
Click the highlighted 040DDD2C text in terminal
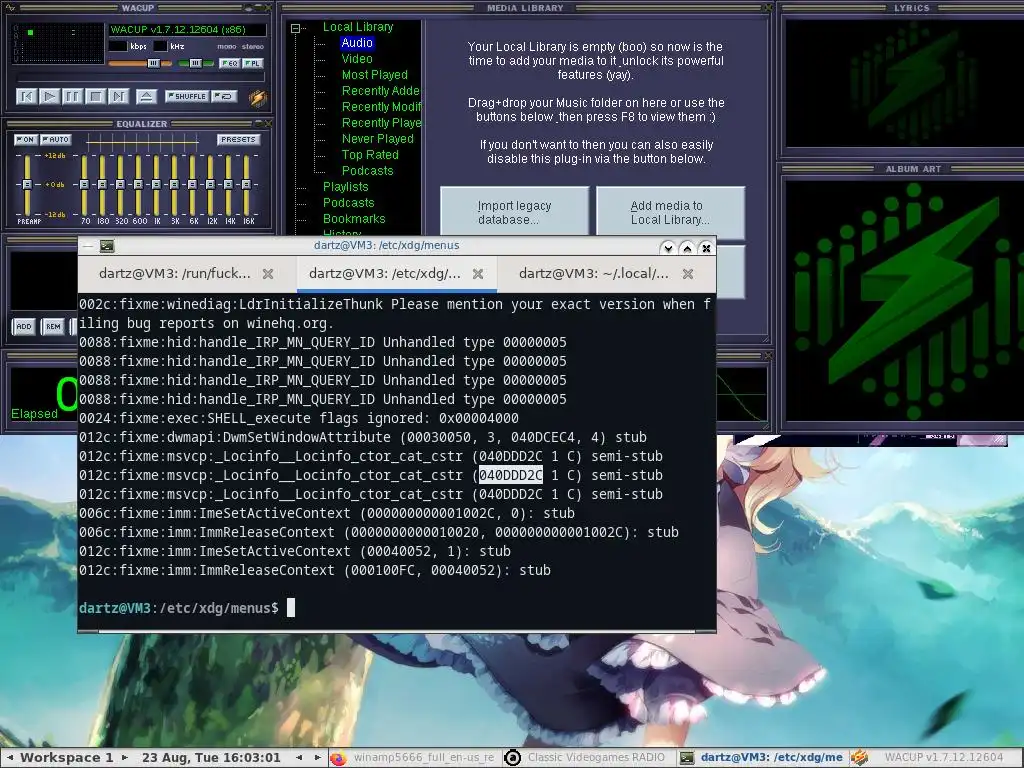click(511, 475)
